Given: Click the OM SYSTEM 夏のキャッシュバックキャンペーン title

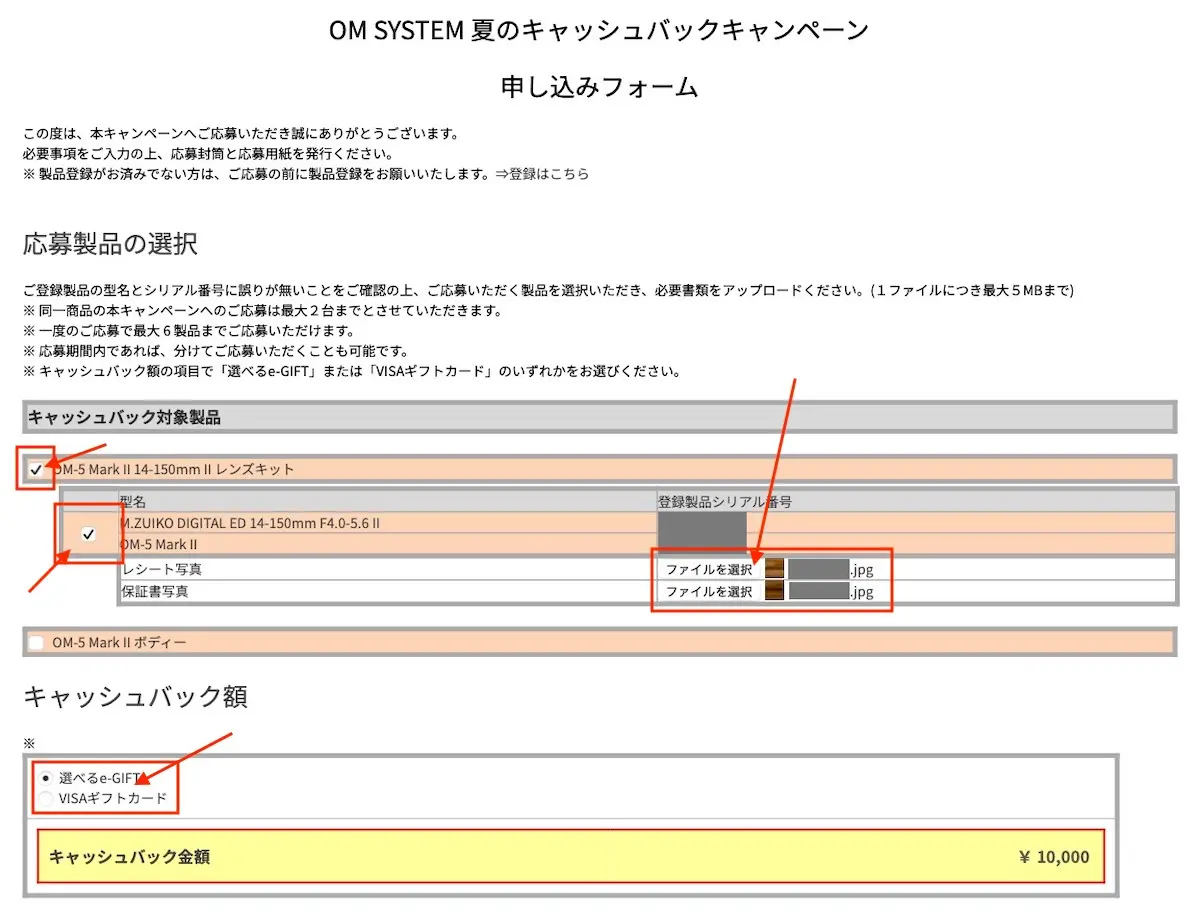Looking at the screenshot, I should pos(599,30).
